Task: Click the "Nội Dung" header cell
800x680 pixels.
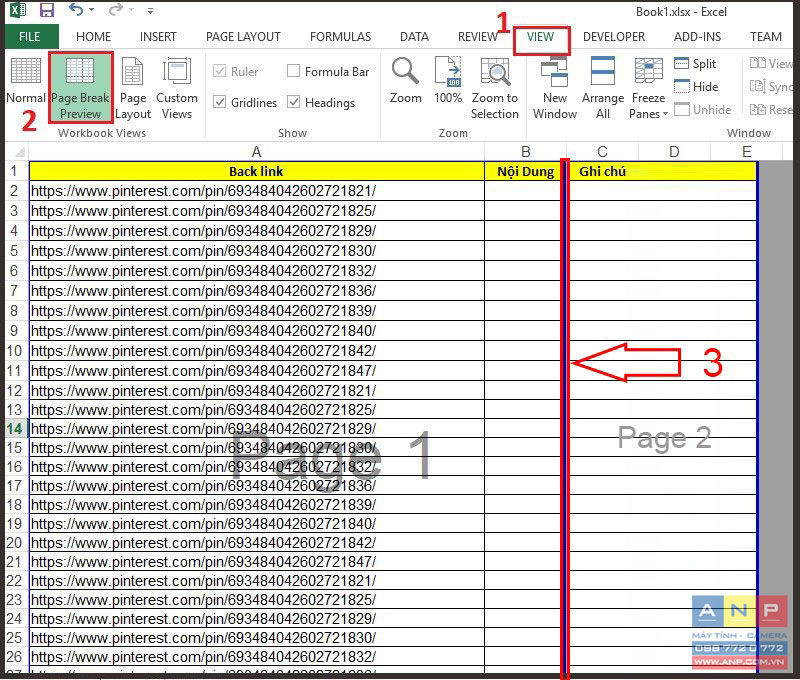Action: point(525,171)
